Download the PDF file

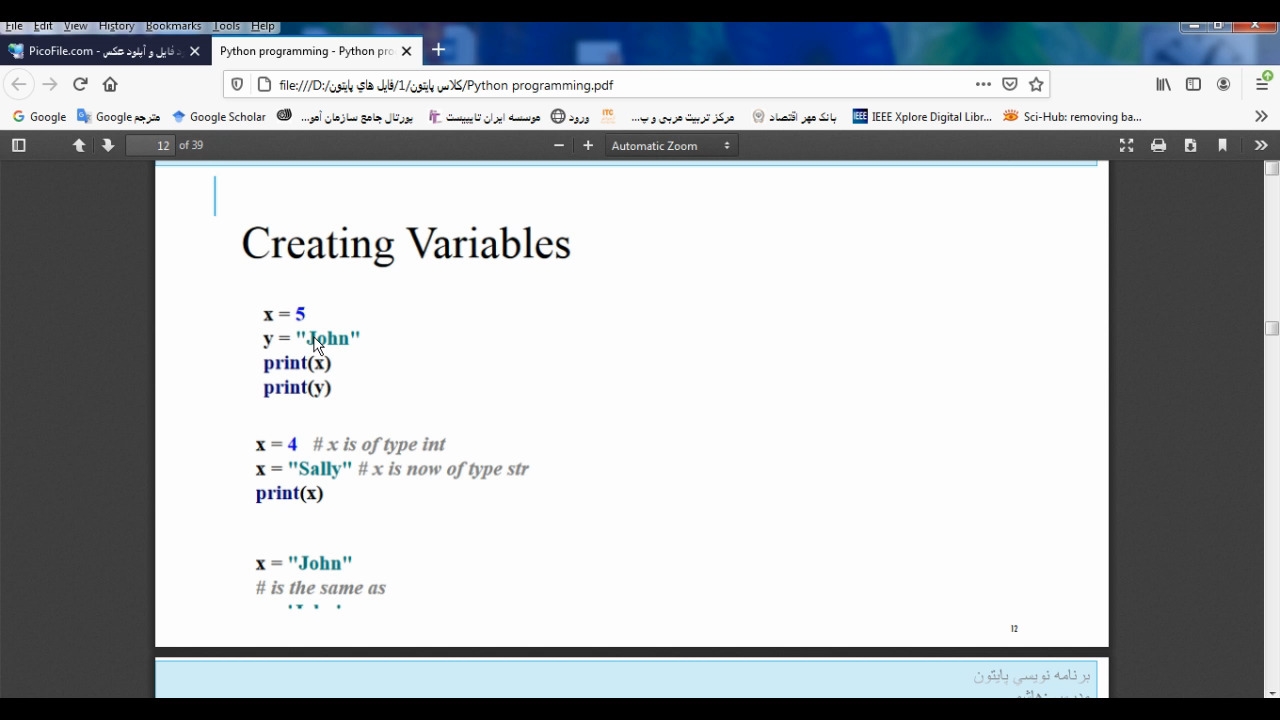click(1190, 146)
